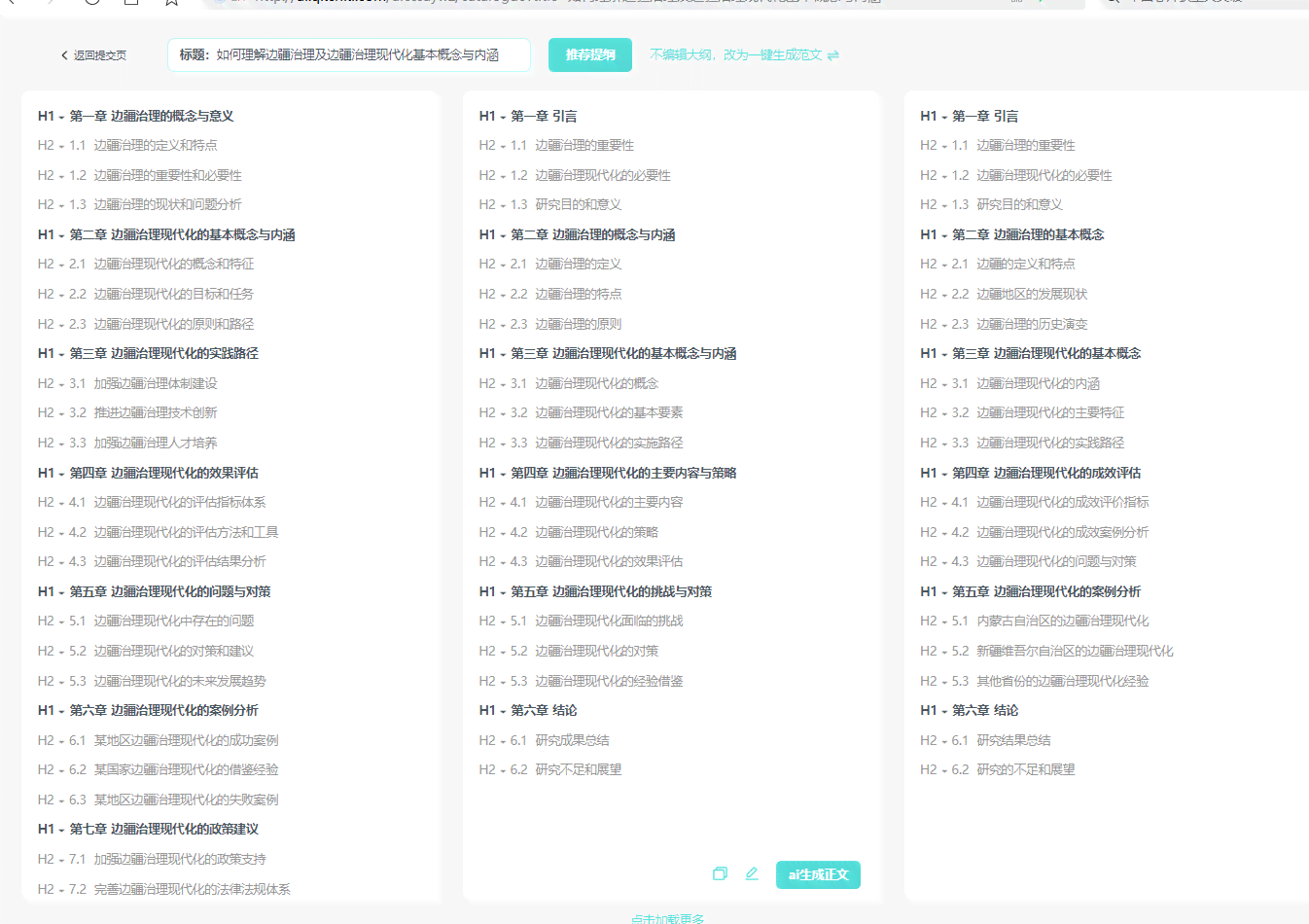Go back via 返回提交页 link
Image resolution: width=1309 pixels, height=924 pixels.
[x=93, y=55]
